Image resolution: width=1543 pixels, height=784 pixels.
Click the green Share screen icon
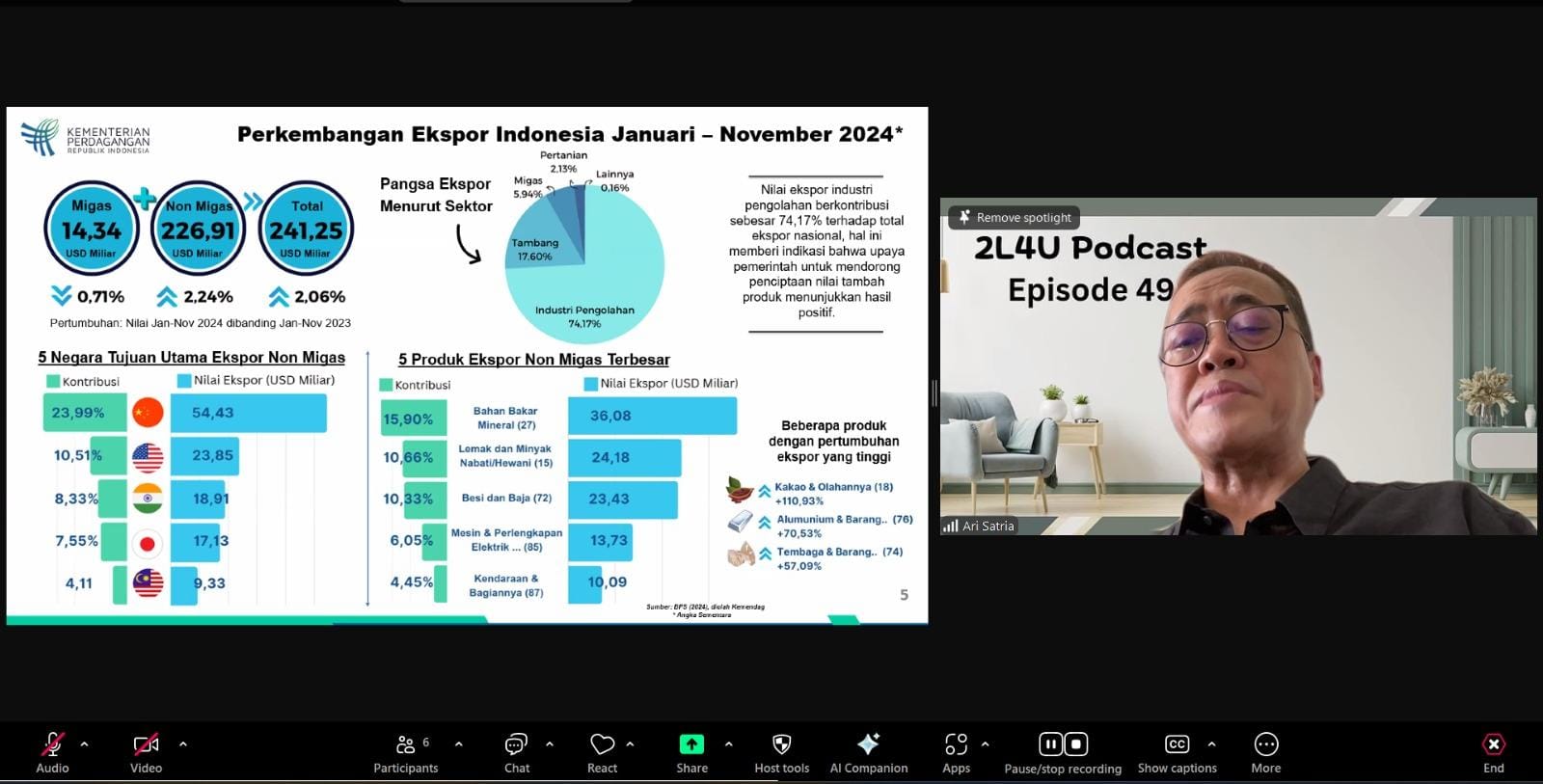point(691,744)
